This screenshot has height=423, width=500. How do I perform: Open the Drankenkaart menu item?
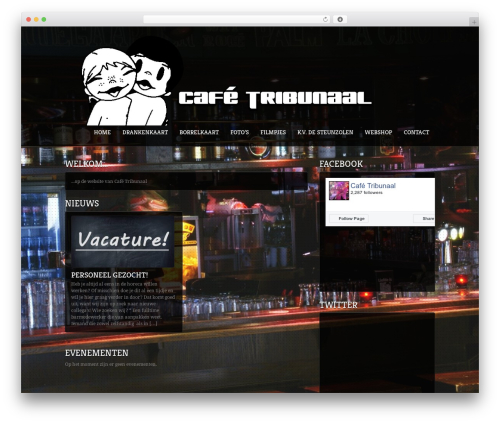coord(145,132)
